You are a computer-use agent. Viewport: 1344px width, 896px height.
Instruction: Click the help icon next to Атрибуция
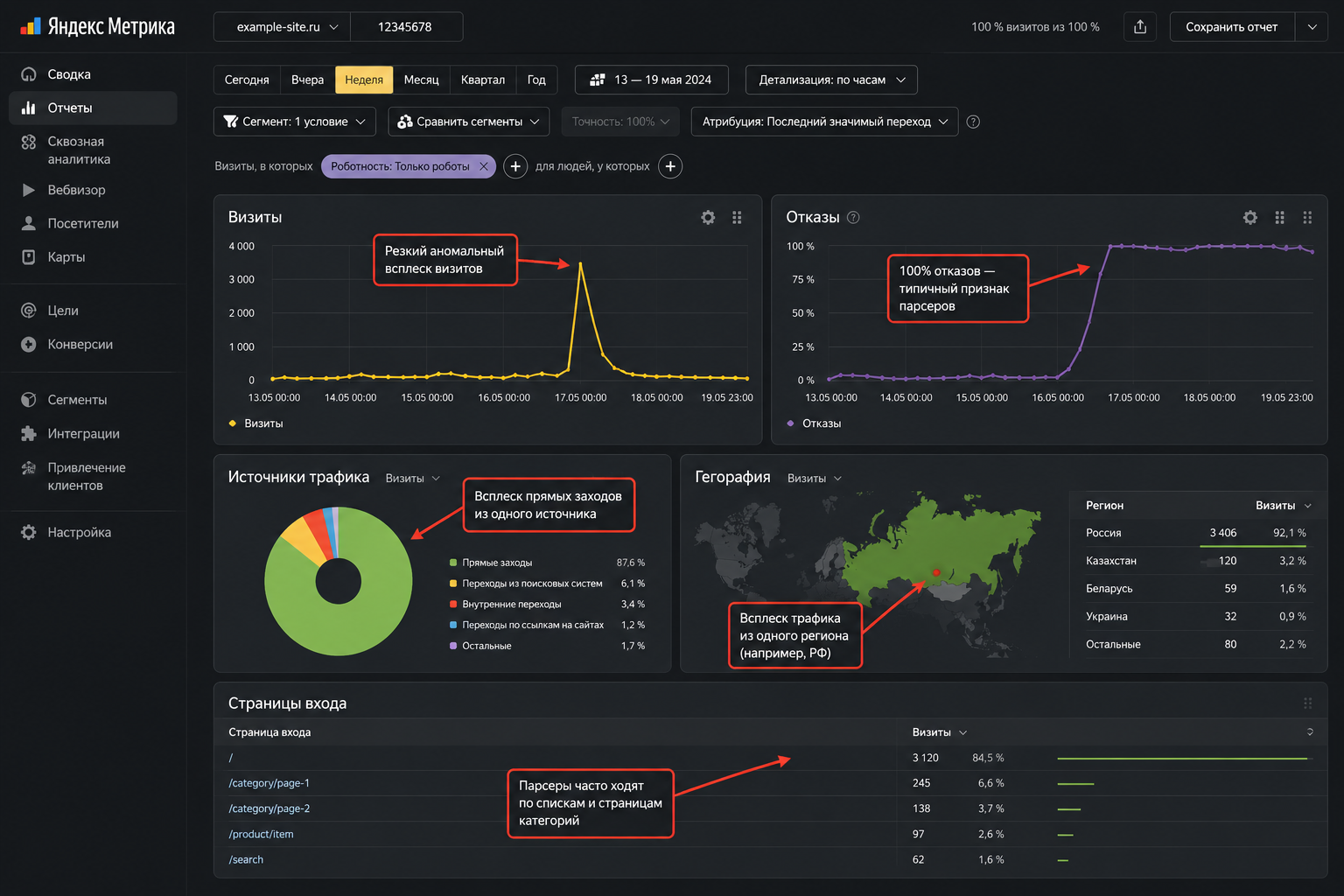click(973, 122)
